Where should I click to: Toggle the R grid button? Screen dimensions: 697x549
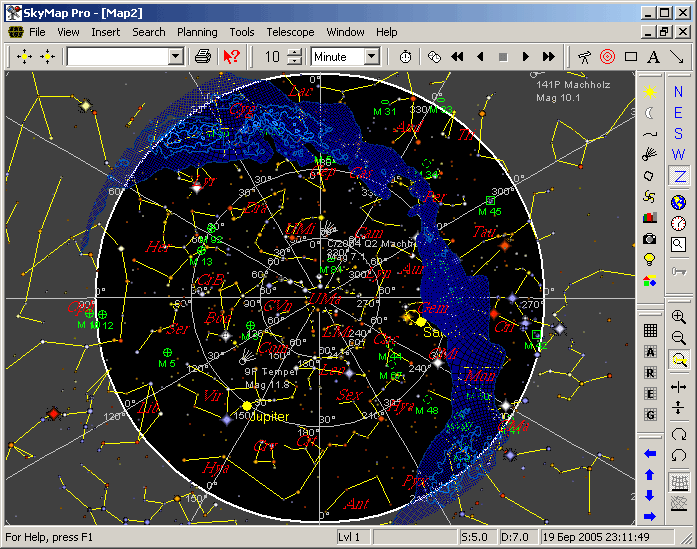[650, 373]
